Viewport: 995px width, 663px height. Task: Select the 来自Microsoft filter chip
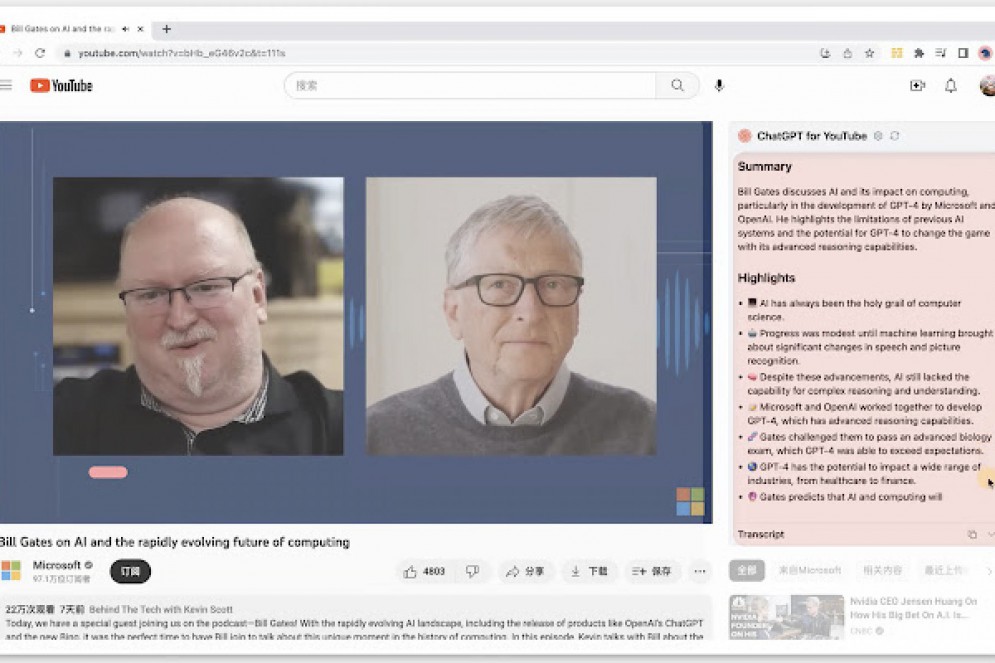tap(810, 570)
